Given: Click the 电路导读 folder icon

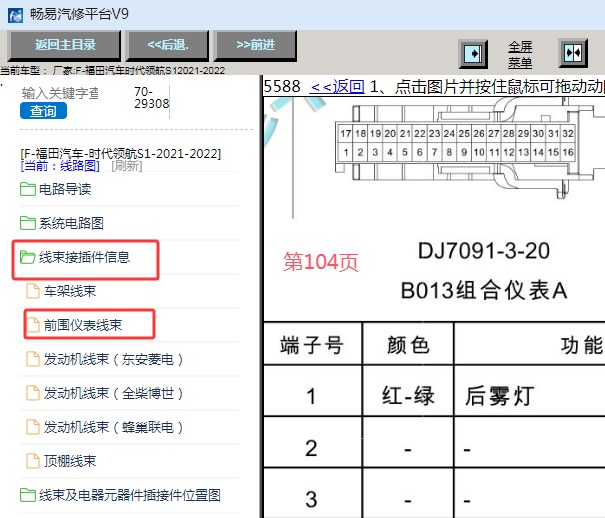Looking at the screenshot, I should click(28, 189).
